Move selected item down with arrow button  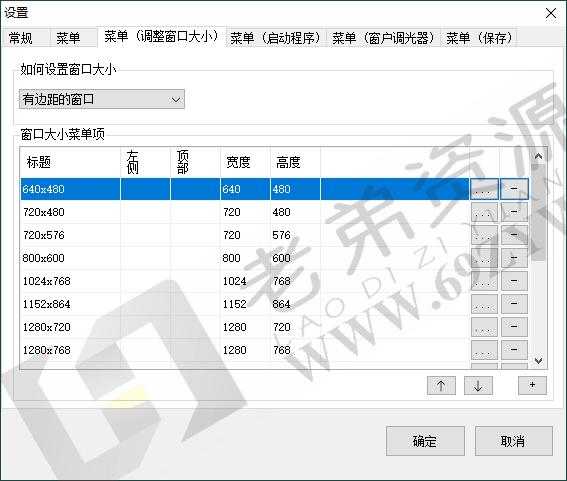tap(478, 385)
